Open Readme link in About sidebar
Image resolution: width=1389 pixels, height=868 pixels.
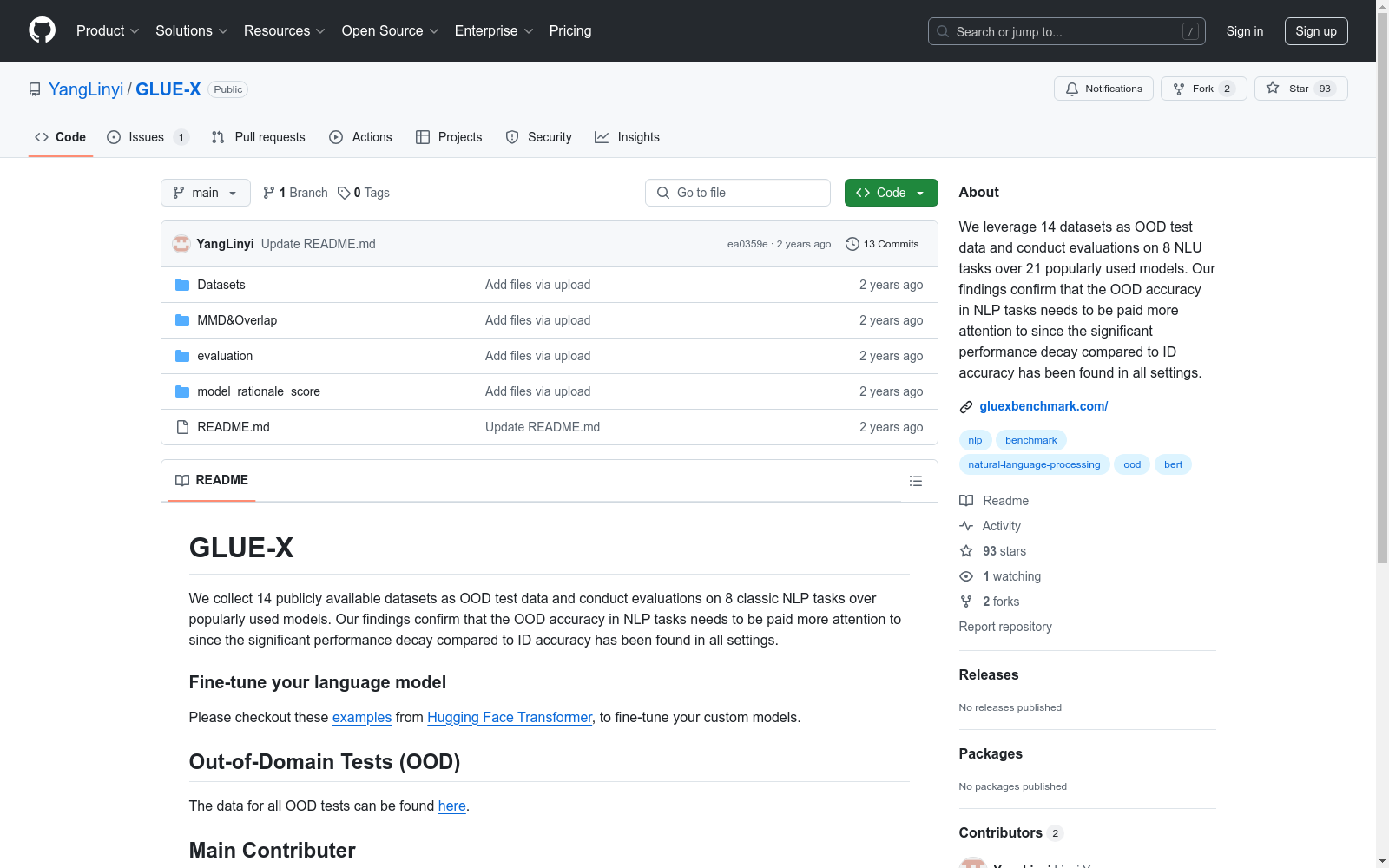pos(994,501)
